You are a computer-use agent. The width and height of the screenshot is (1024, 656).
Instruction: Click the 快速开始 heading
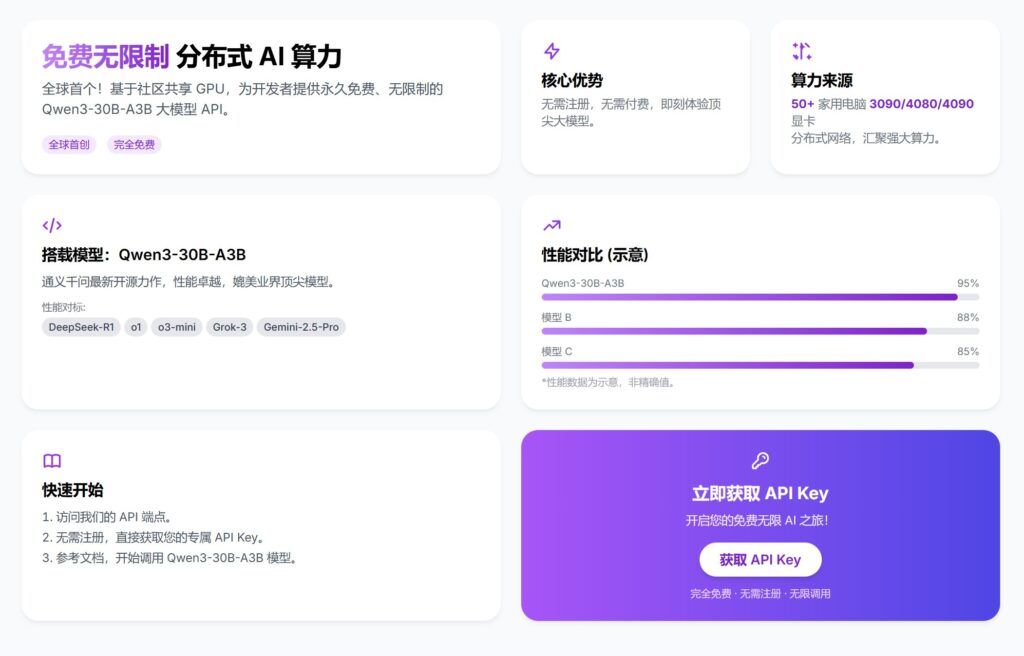click(72, 490)
